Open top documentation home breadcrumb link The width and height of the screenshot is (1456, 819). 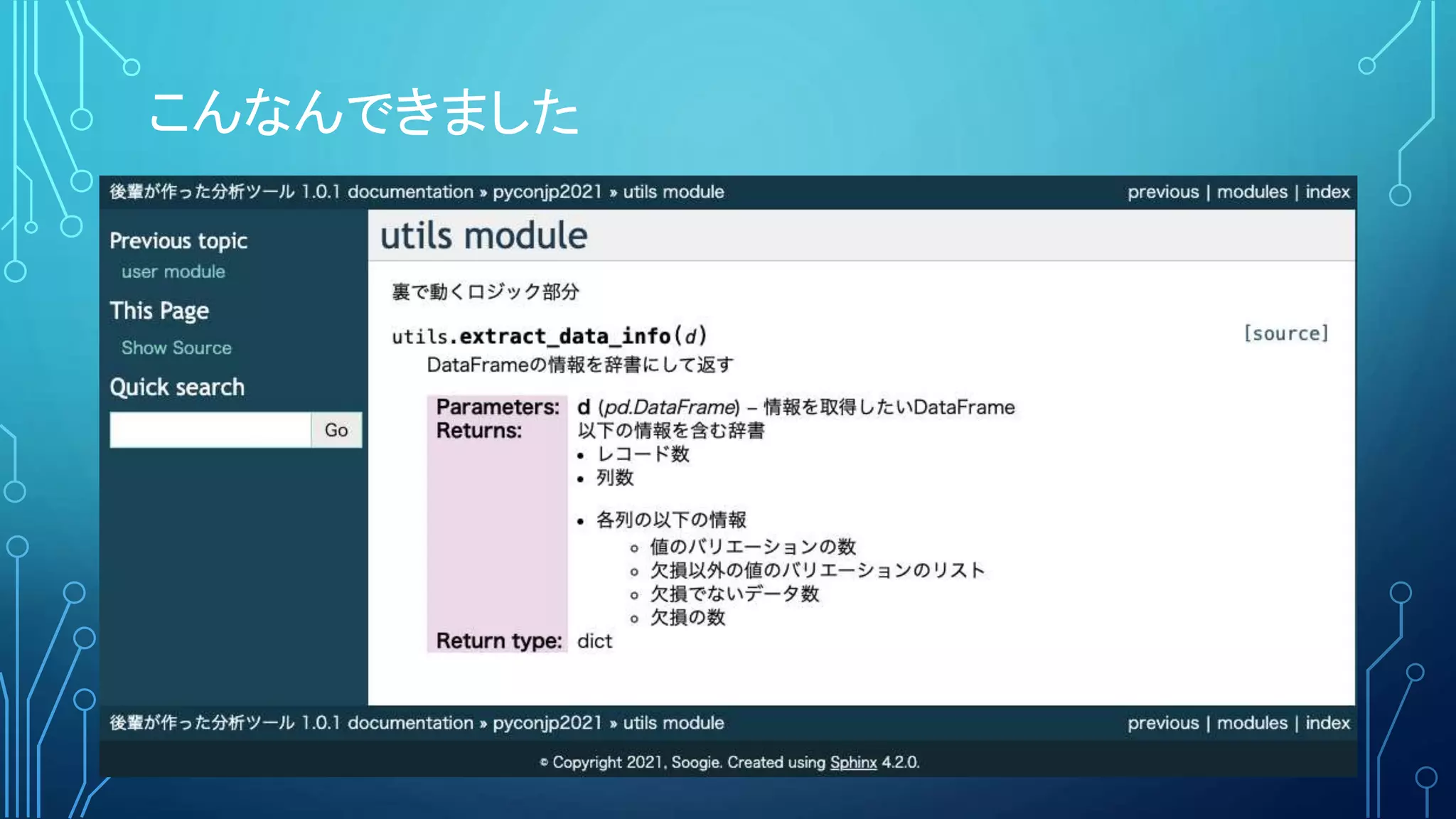click(291, 192)
